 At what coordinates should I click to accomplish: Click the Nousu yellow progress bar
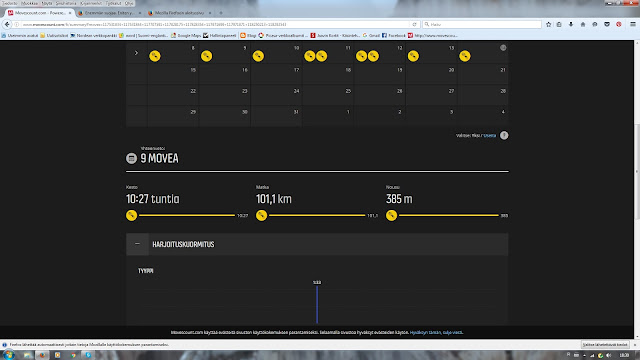coord(449,215)
